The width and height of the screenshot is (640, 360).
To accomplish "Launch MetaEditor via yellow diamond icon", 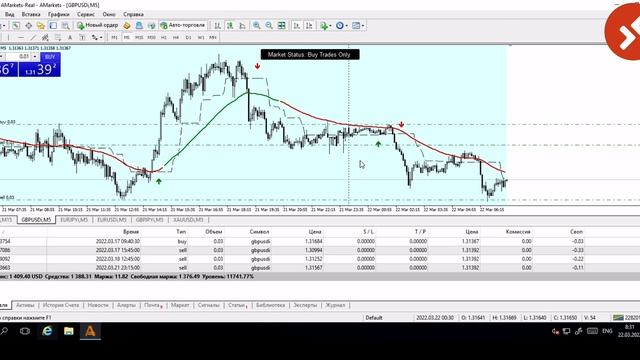I will 127,25.
